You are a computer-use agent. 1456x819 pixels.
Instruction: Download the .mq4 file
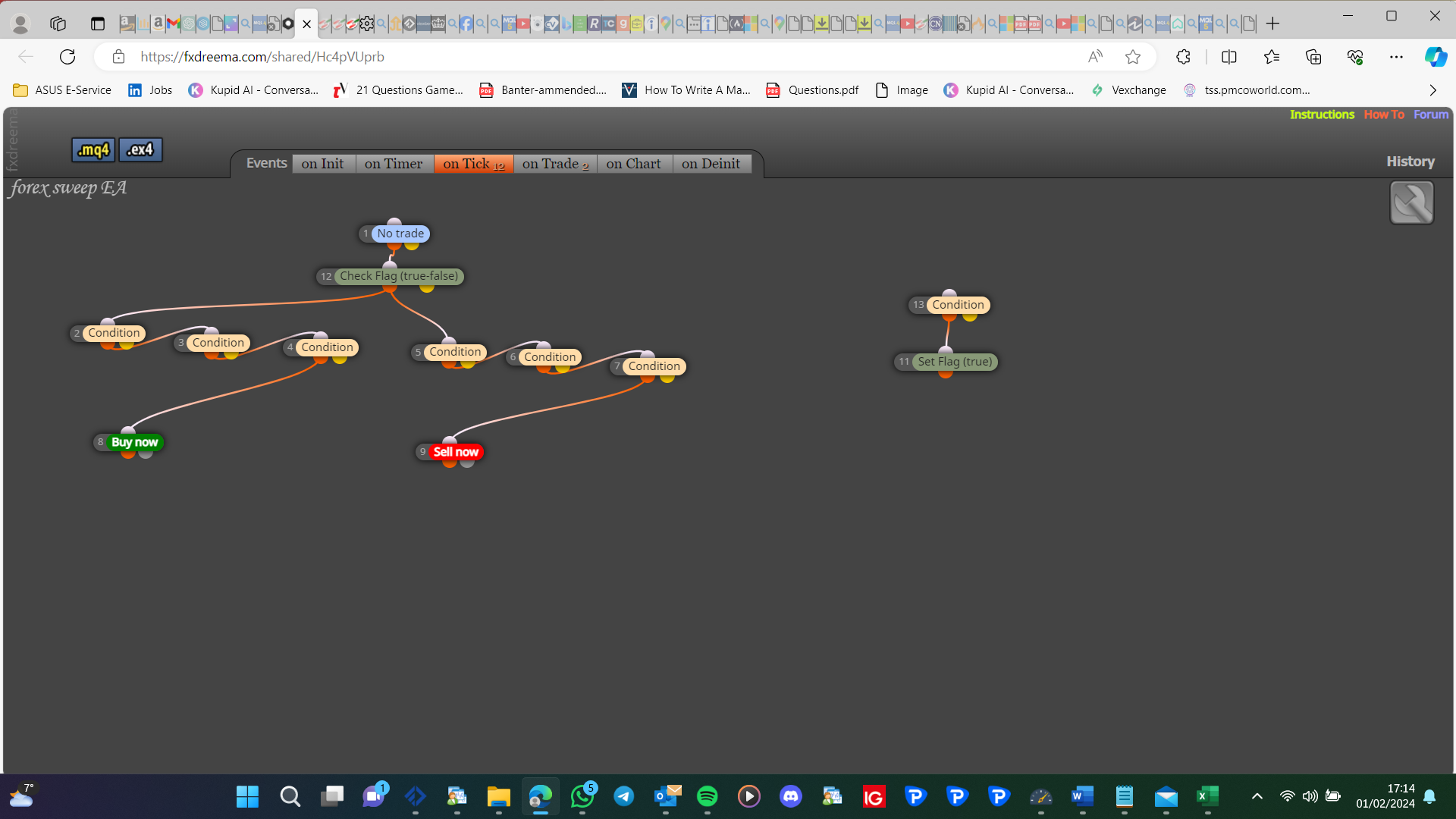[x=93, y=149]
